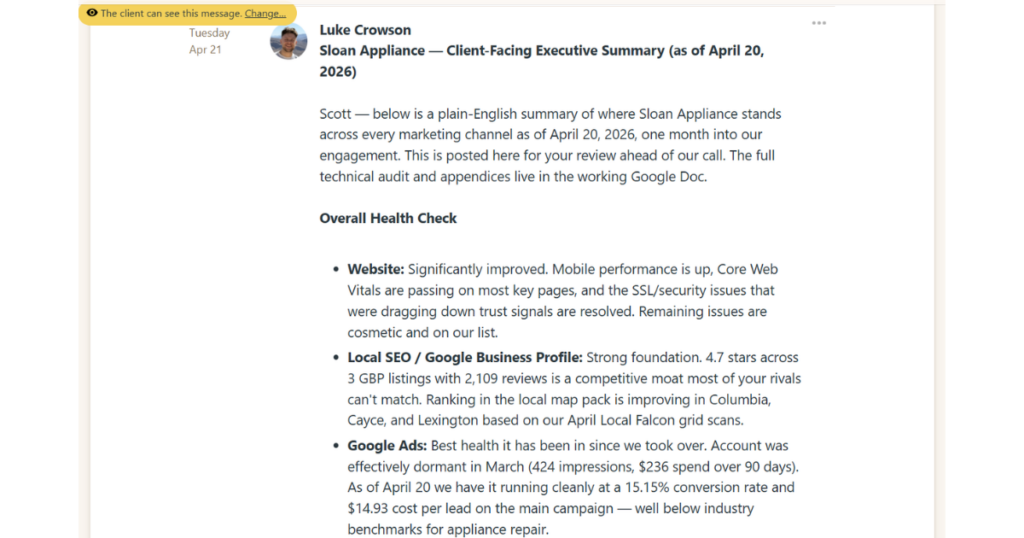Screen dimensions: 1024x538
Task: Click 'The client can see this message' banner
Action: coord(171,13)
